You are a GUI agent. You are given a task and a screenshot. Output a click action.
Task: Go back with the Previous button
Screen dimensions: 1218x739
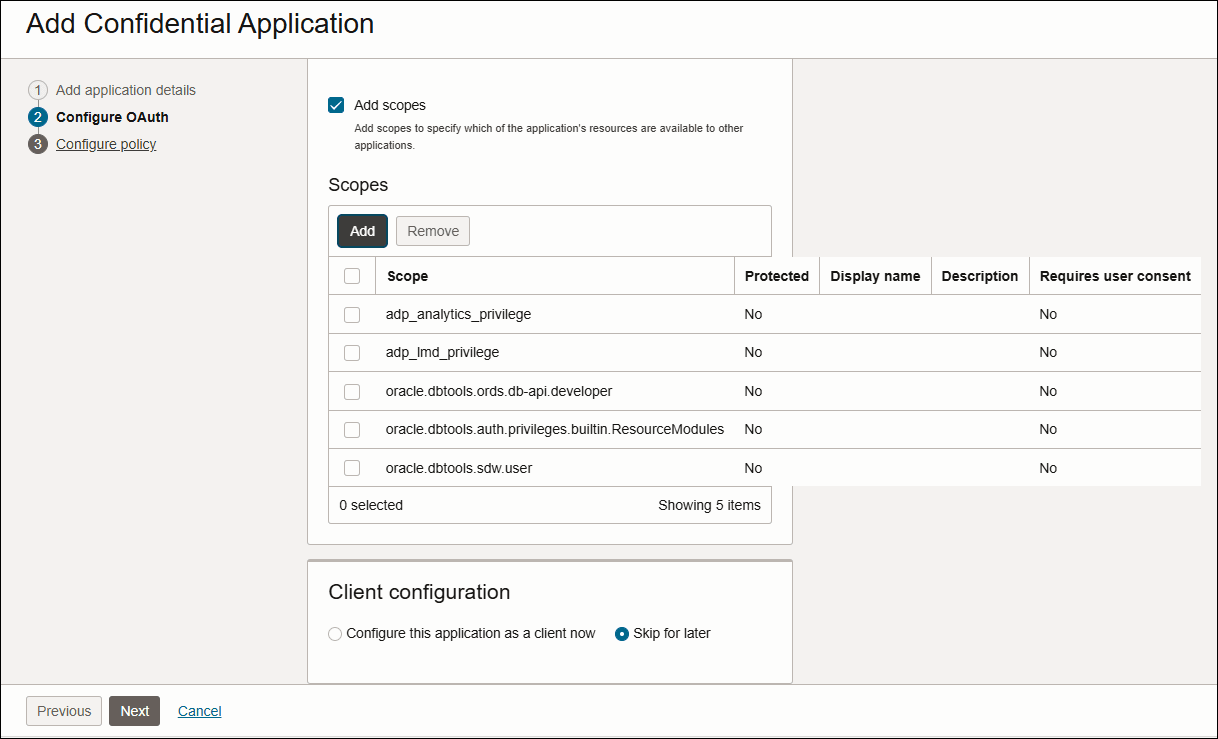tap(64, 711)
